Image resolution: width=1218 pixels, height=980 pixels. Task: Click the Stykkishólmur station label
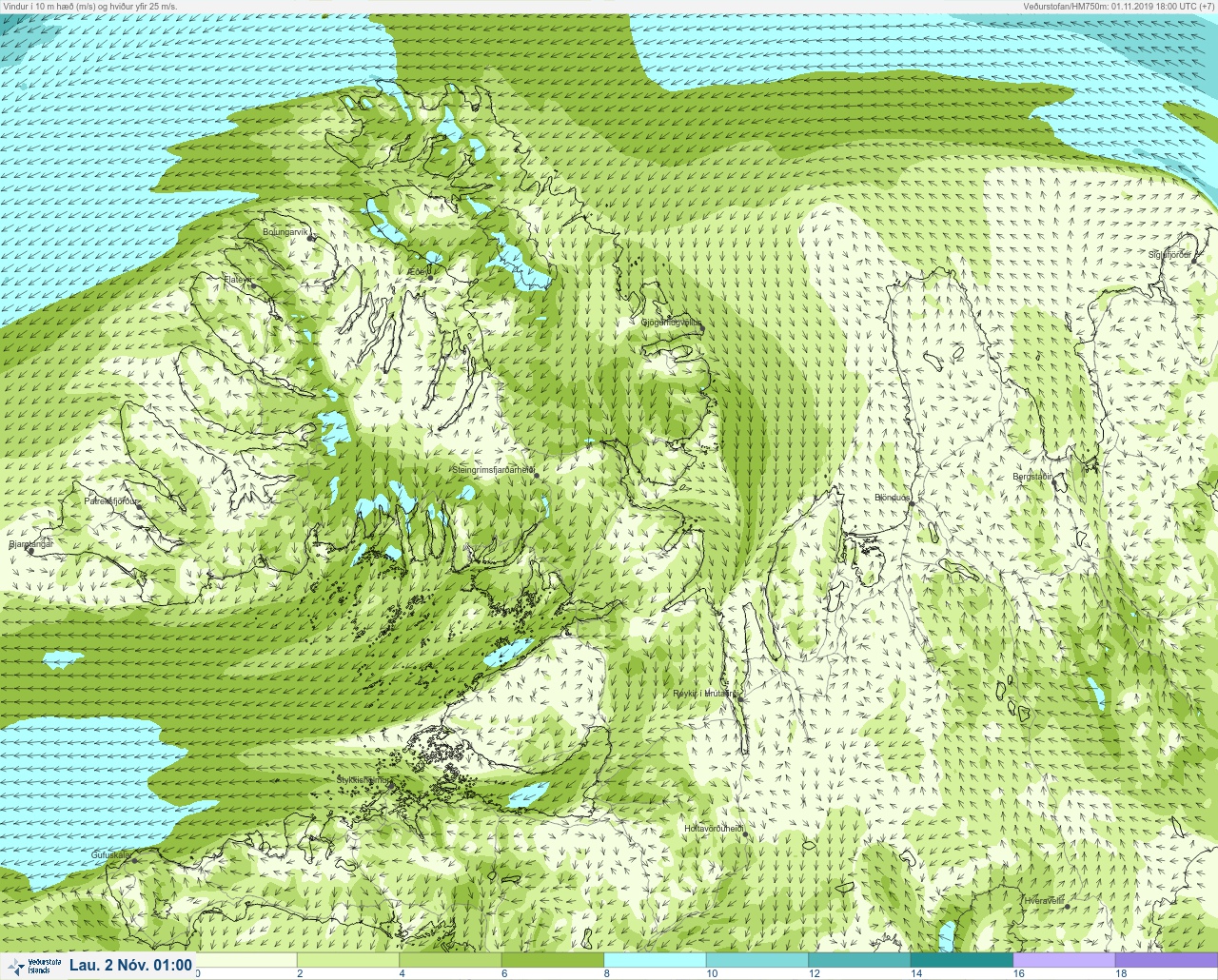click(x=363, y=780)
